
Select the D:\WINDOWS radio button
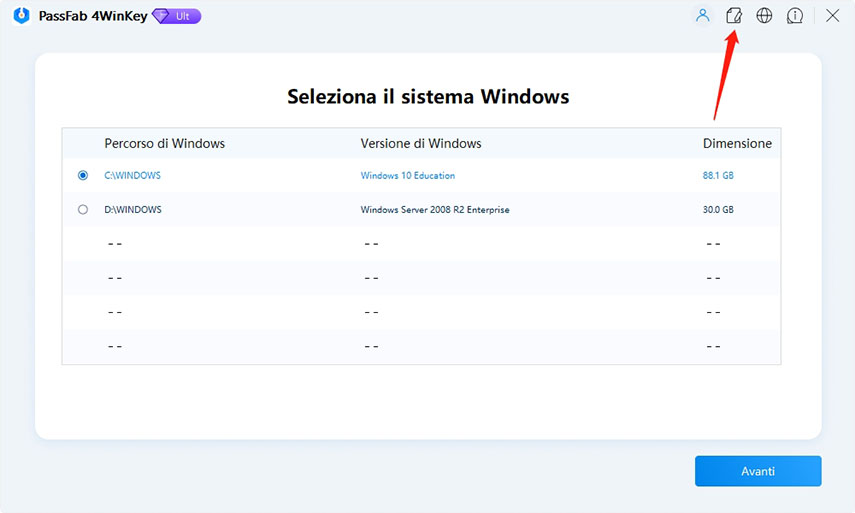[x=82, y=210]
